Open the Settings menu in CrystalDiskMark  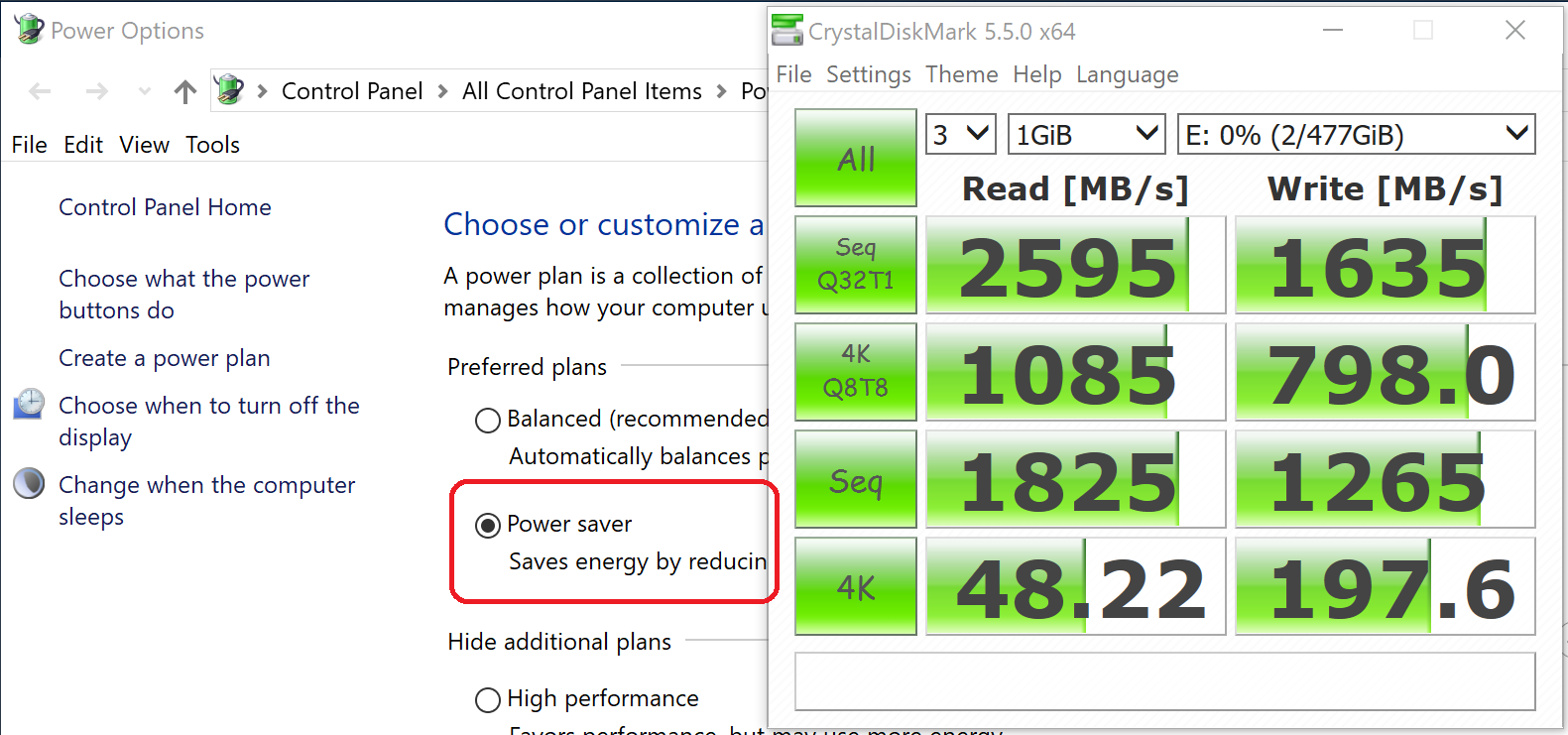pyautogui.click(x=868, y=75)
